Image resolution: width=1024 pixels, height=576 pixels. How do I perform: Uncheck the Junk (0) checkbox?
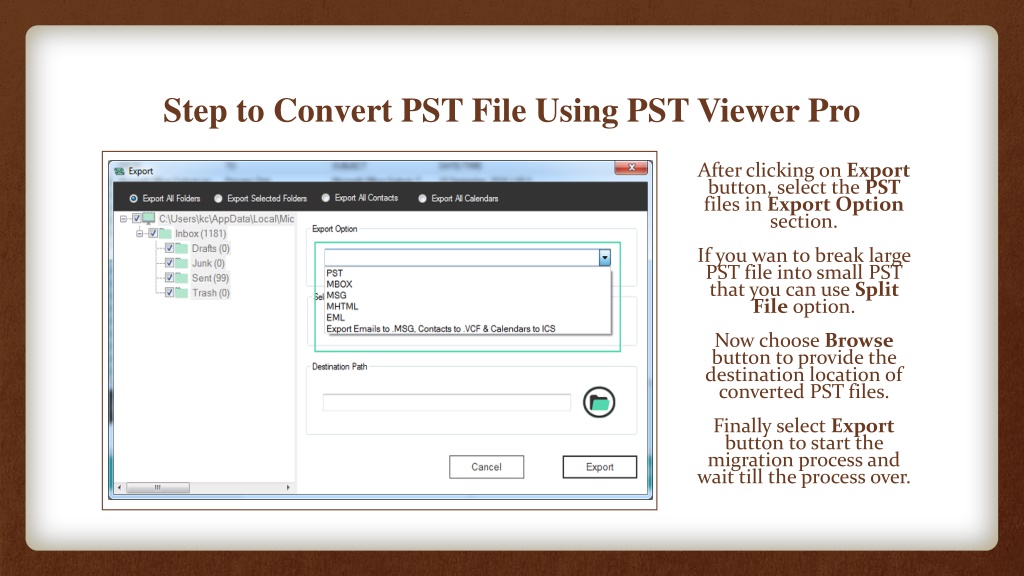coord(169,263)
